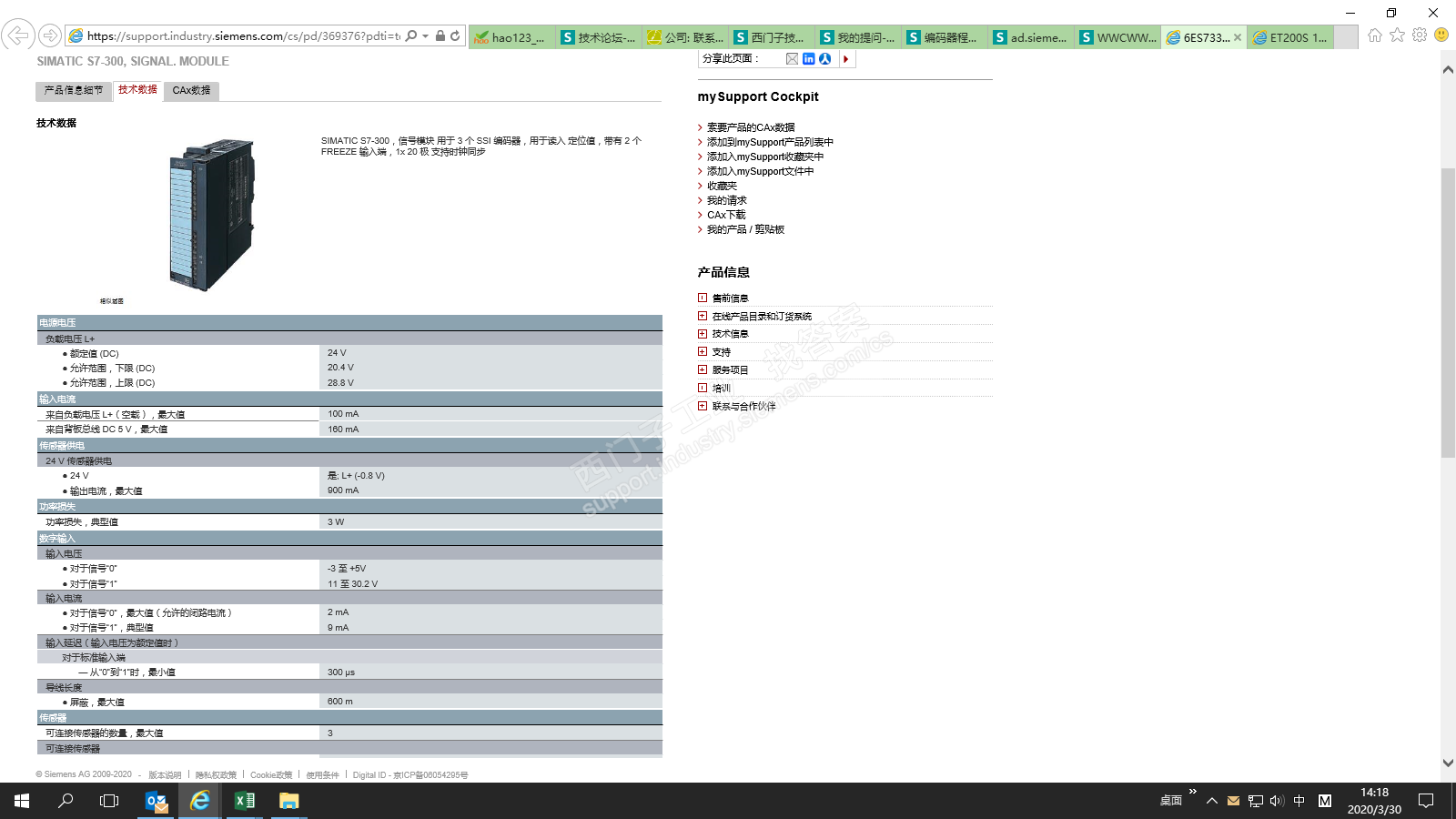Expand the 技术信息 section

click(703, 334)
